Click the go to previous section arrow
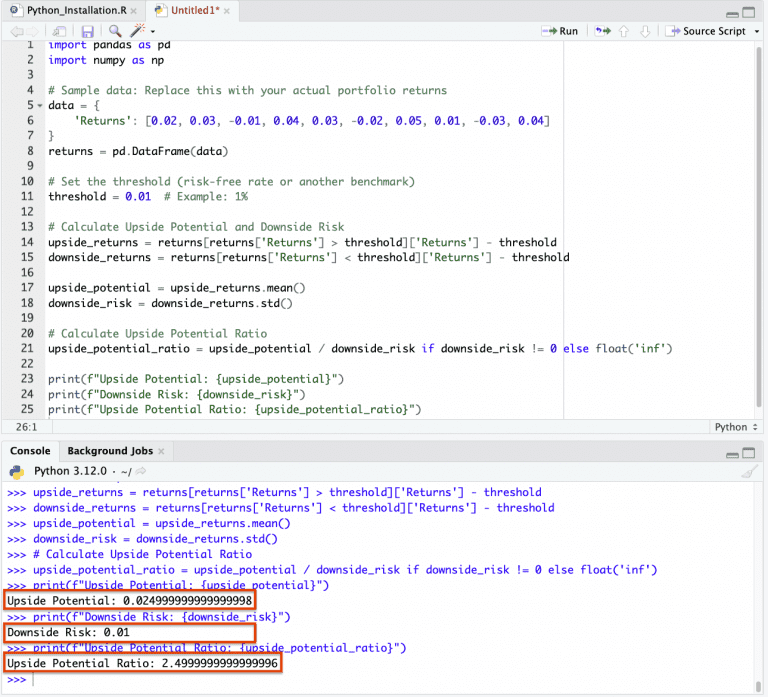The width and height of the screenshot is (768, 697). tap(624, 31)
